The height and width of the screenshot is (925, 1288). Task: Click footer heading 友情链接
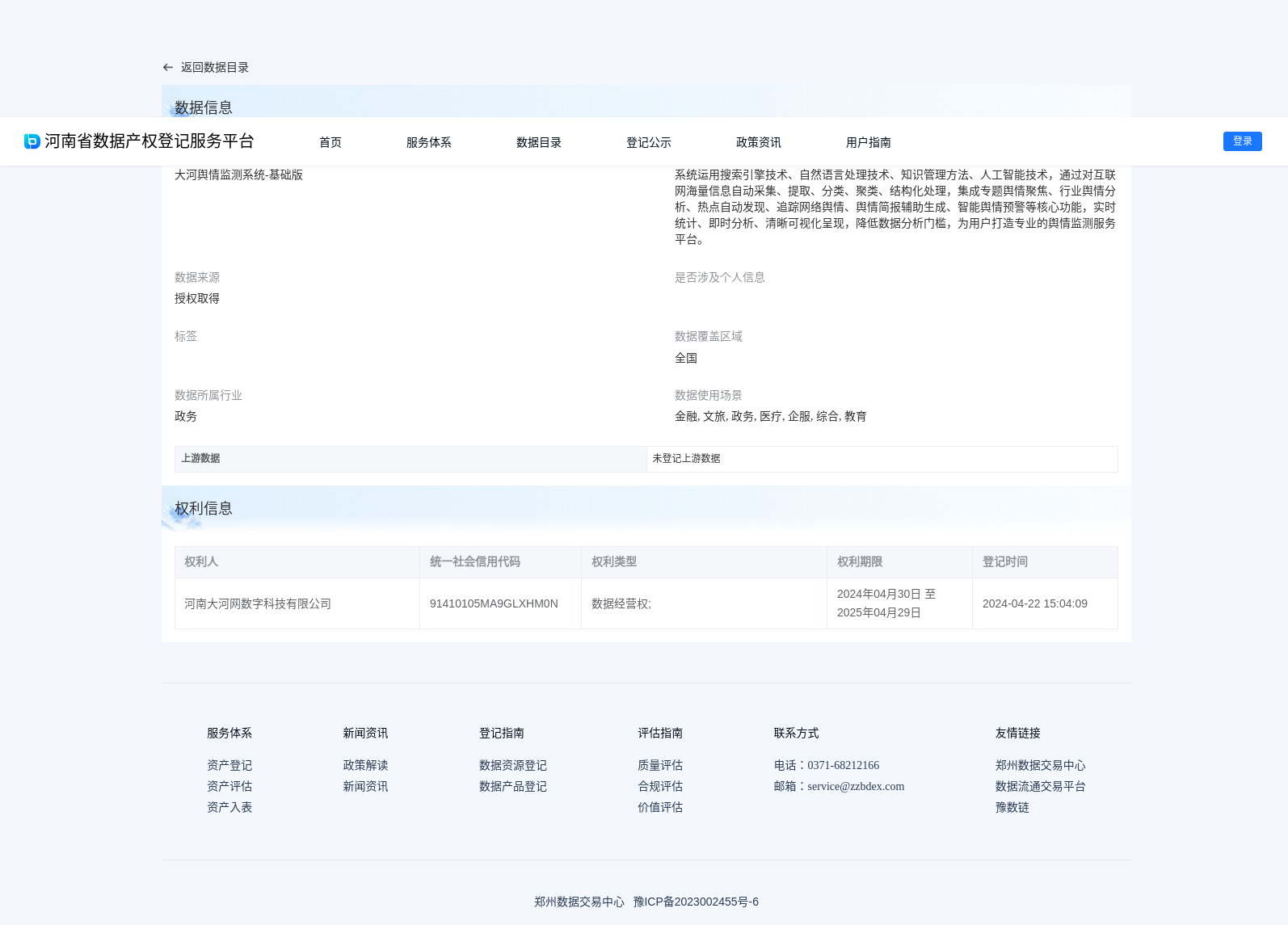coord(1018,733)
